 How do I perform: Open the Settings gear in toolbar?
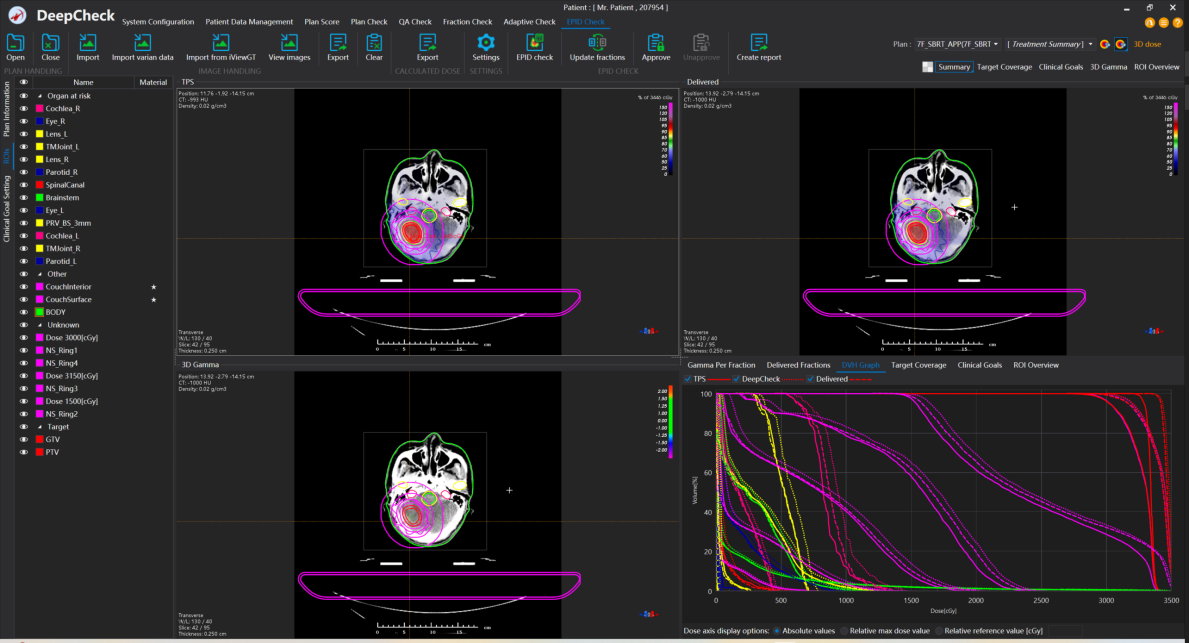pos(486,42)
